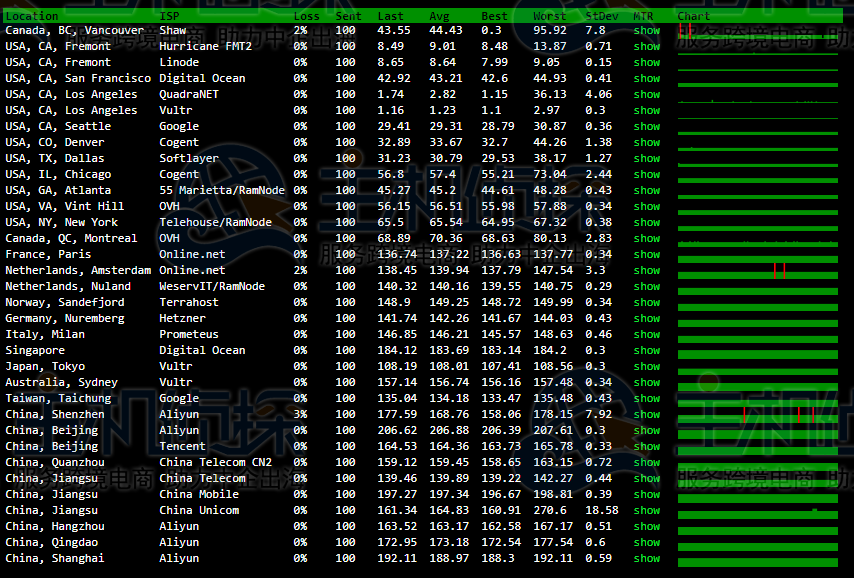Show MTR for France, Paris Online.net
854x578 pixels.
click(x=646, y=255)
